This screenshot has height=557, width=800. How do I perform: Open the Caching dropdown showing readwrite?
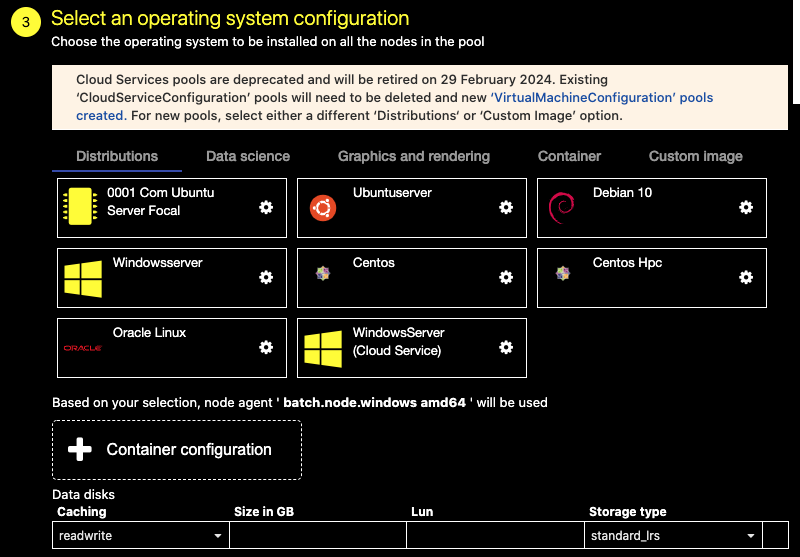[x=140, y=536]
